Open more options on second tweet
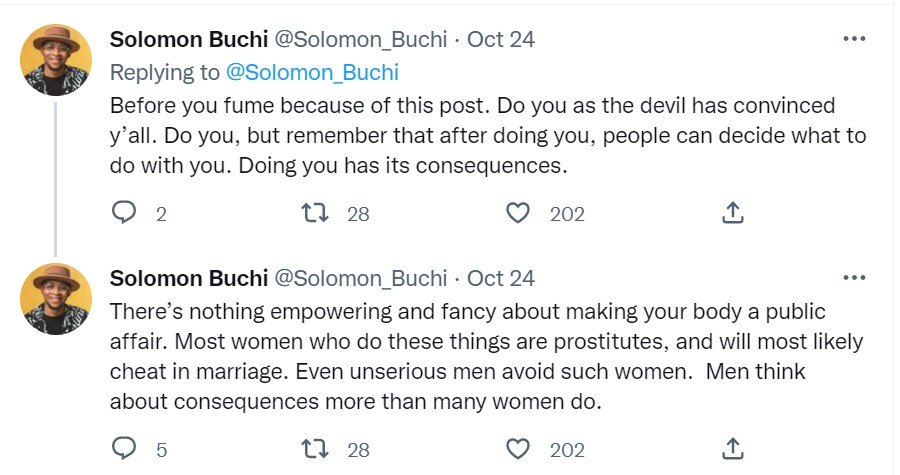 (854, 277)
